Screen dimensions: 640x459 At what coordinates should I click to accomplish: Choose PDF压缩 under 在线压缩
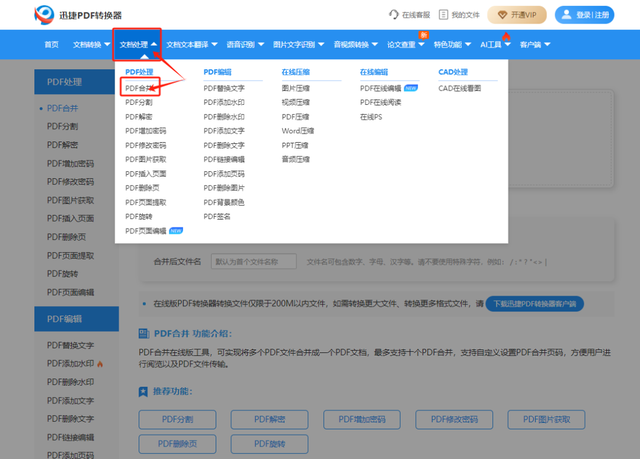(295, 117)
